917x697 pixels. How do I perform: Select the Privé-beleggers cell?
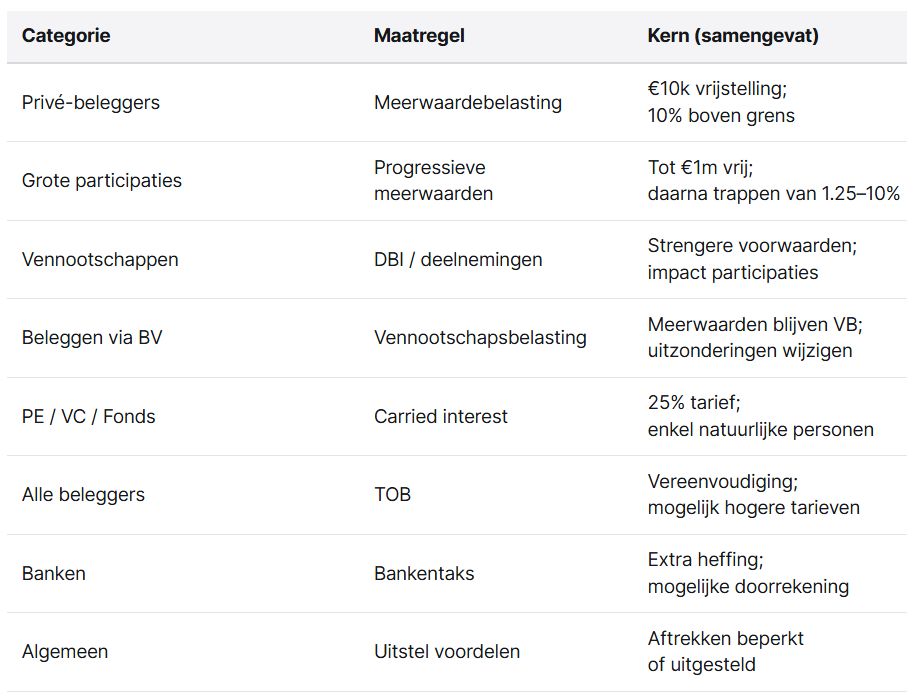[x=91, y=102]
